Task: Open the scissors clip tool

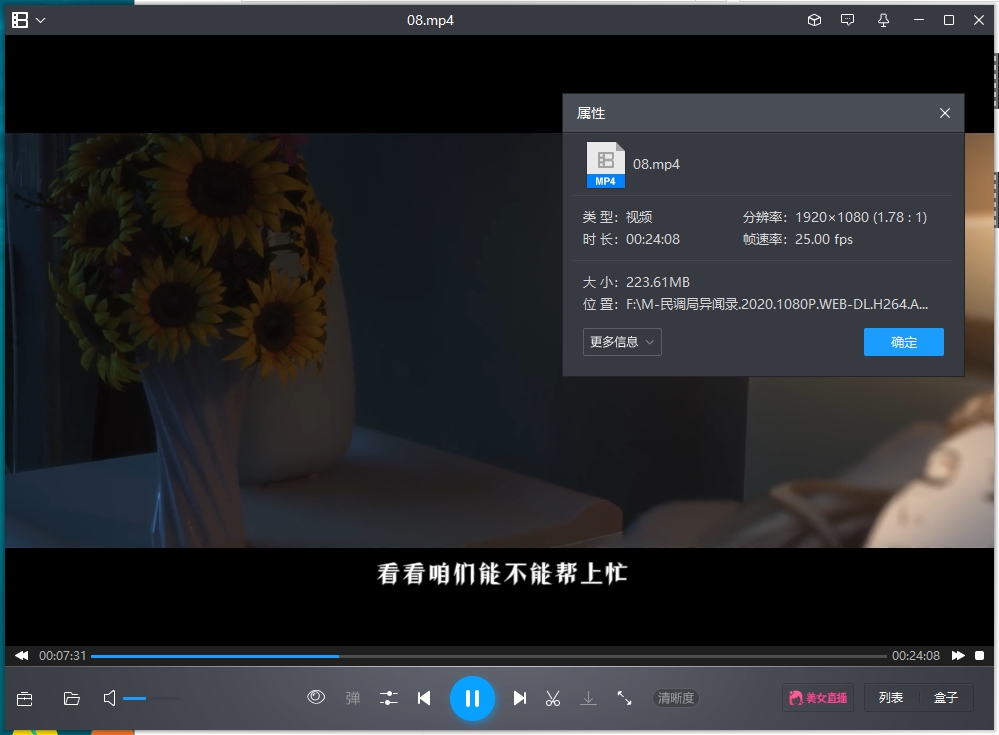Action: point(553,698)
